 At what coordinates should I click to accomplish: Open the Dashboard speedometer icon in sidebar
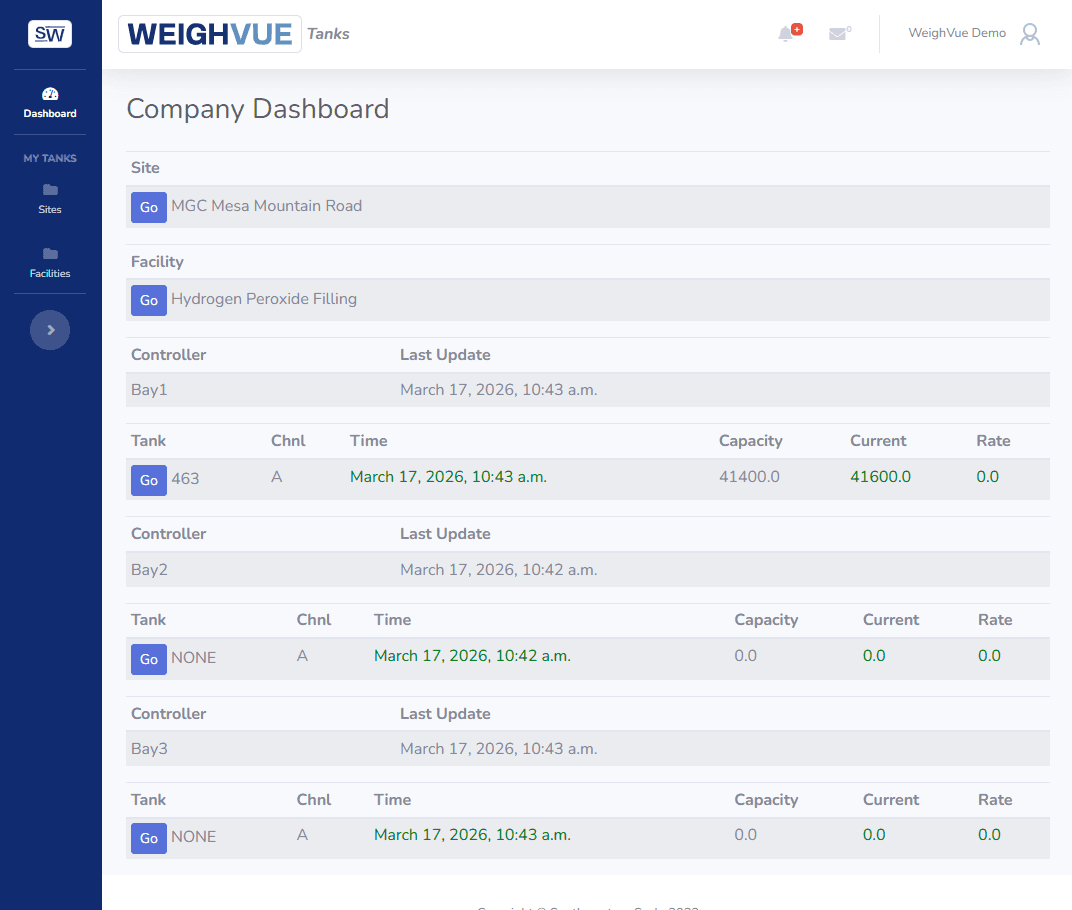(50, 93)
